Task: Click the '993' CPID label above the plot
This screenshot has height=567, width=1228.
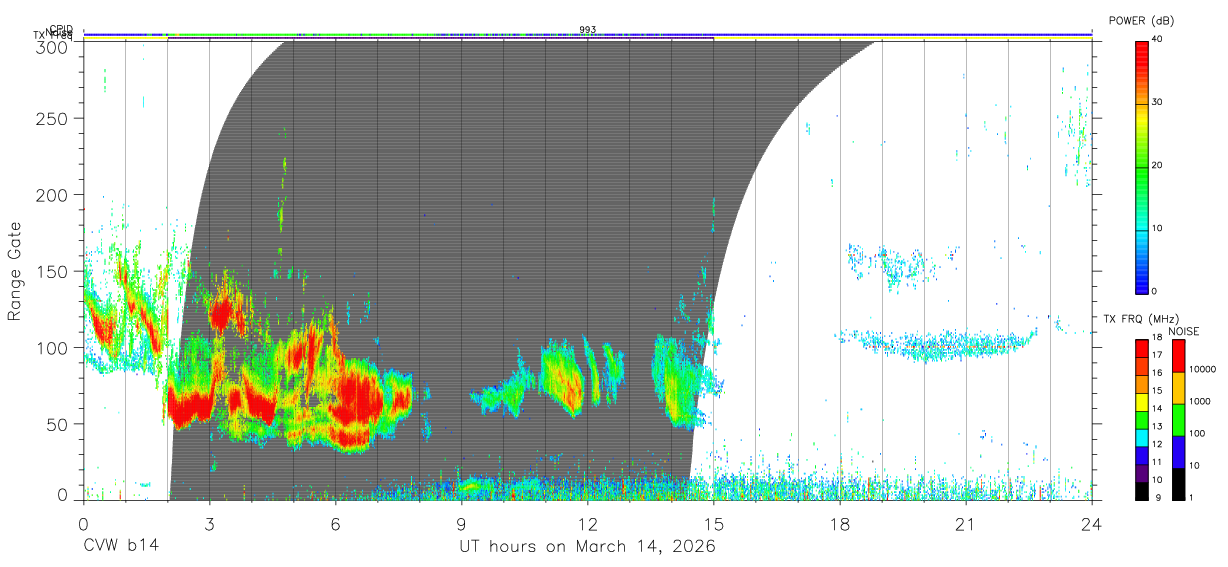Action: [x=588, y=29]
